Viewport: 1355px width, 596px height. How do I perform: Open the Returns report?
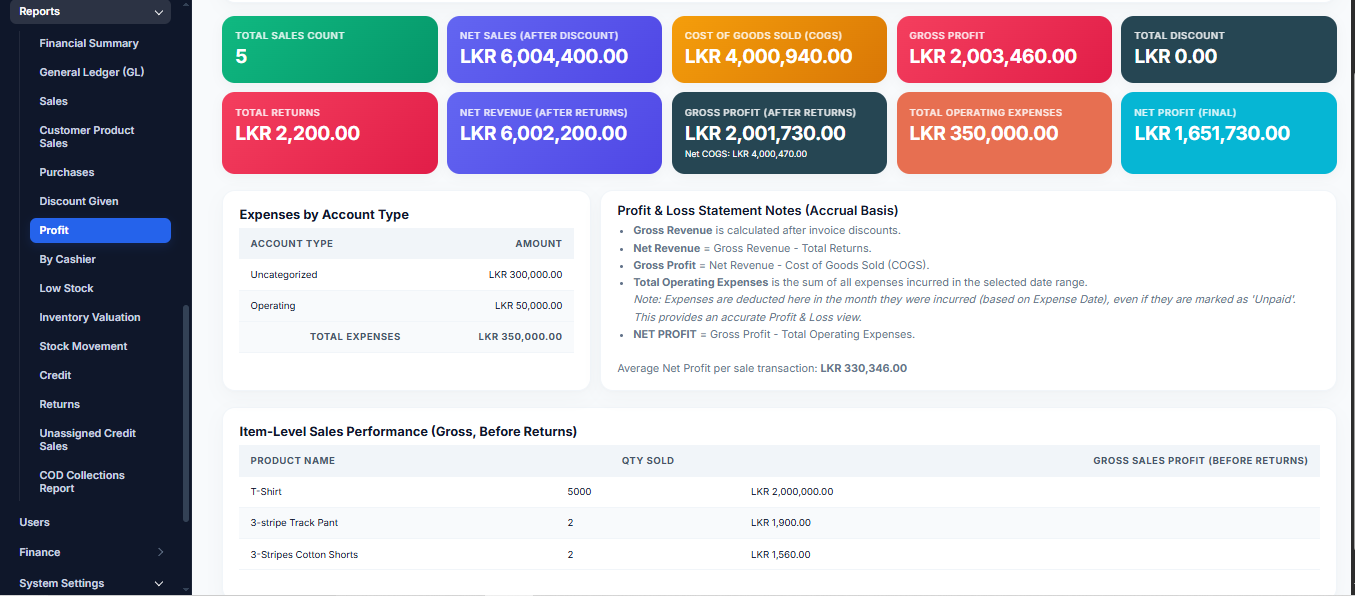(60, 404)
